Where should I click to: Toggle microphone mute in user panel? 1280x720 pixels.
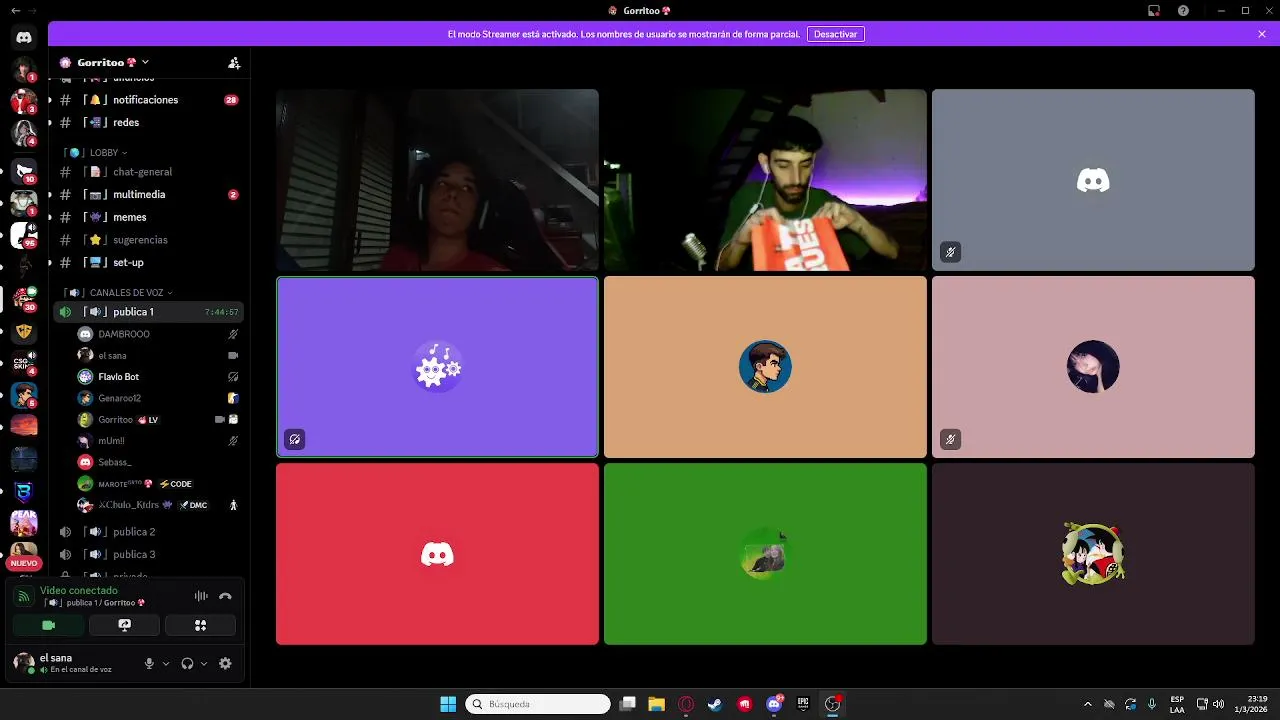coord(149,663)
